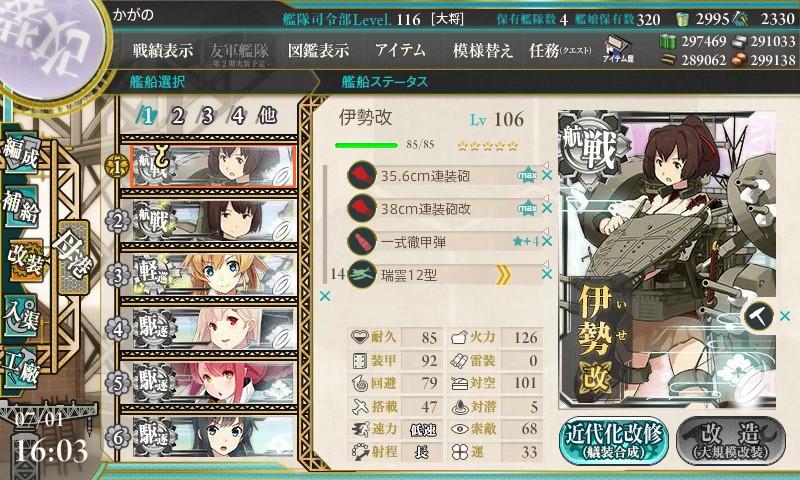Open the アイテム屋 item shop icon
This screenshot has height=480, width=800.
(618, 49)
